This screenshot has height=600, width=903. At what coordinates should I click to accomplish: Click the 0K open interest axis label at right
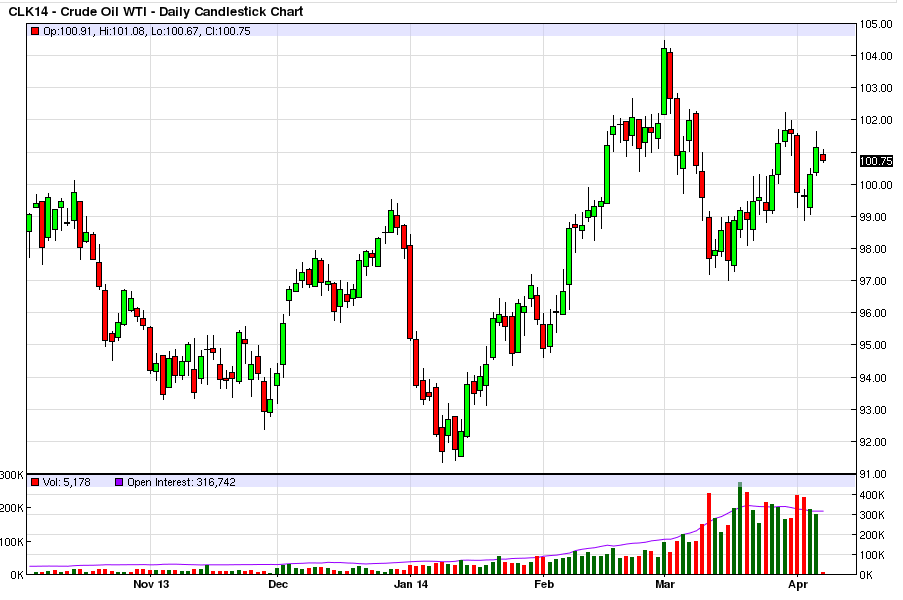tap(866, 575)
